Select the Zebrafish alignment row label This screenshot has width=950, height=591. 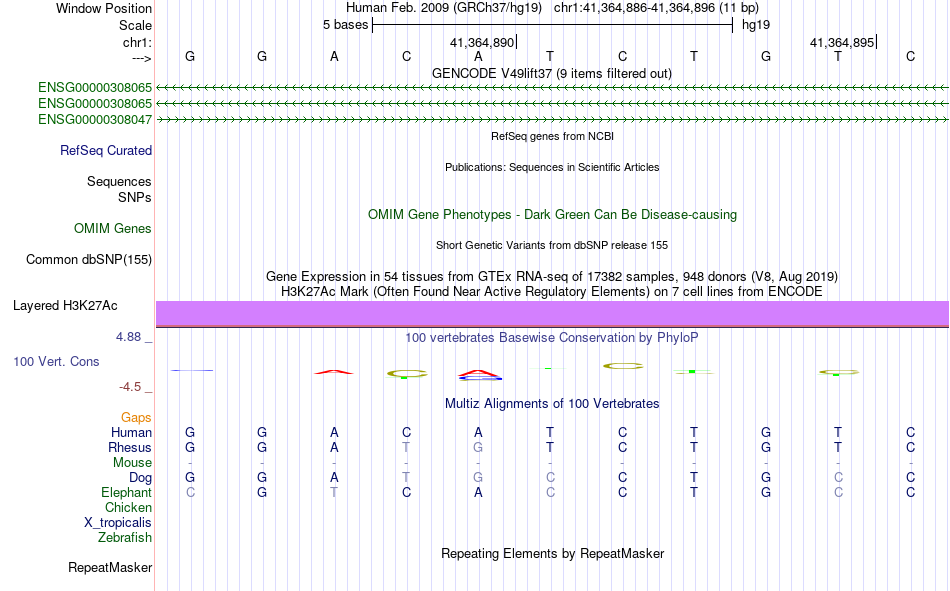125,538
